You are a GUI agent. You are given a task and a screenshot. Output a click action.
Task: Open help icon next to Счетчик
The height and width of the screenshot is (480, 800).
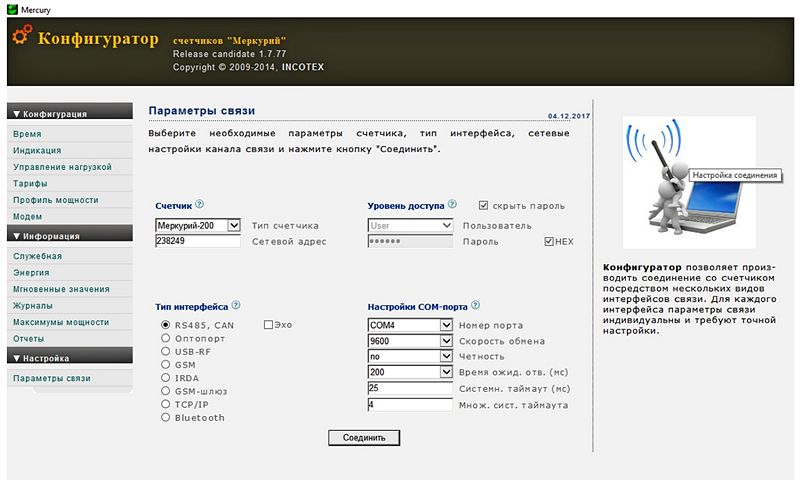click(199, 204)
